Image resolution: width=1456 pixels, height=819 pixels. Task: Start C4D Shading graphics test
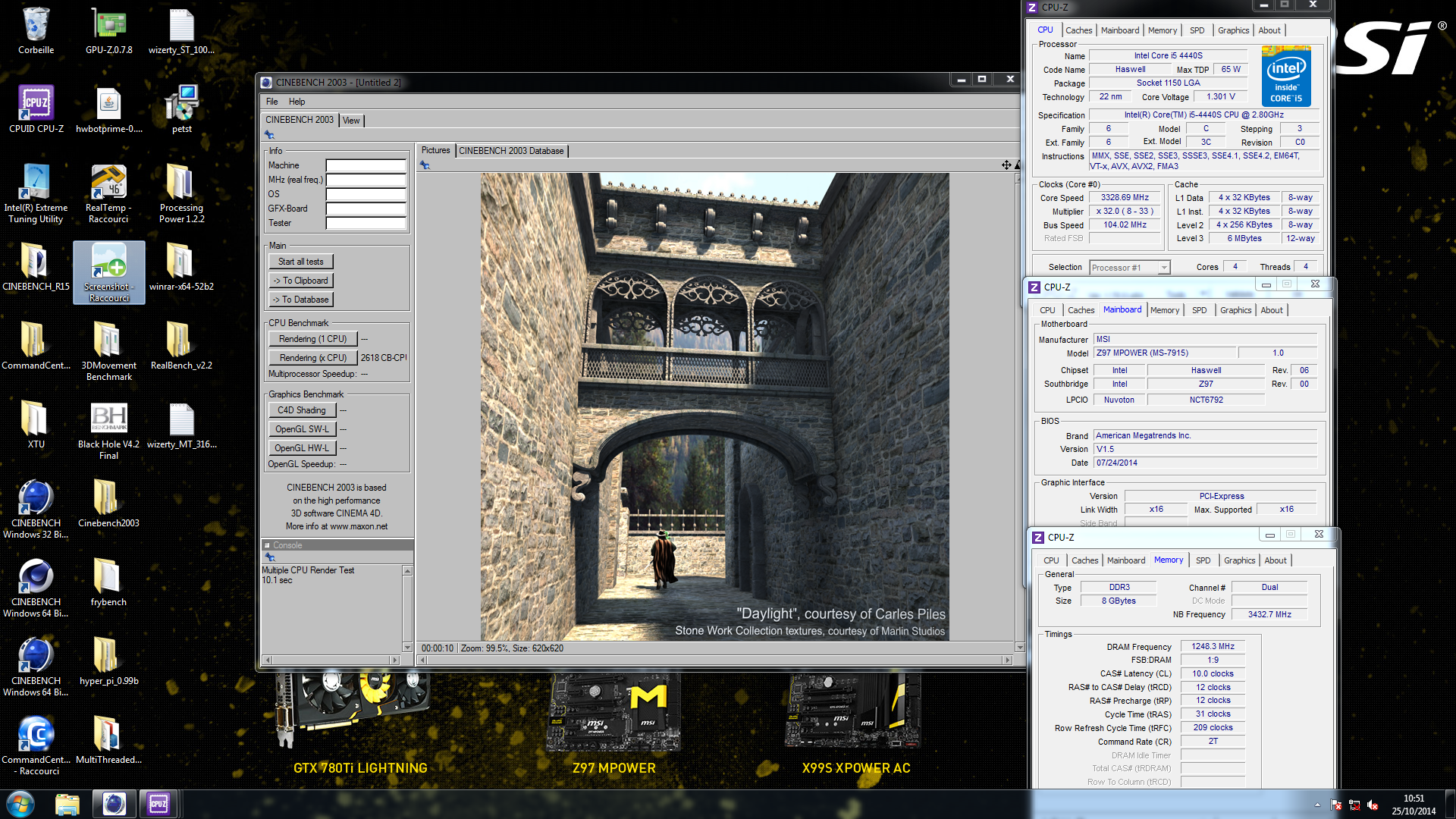(301, 410)
